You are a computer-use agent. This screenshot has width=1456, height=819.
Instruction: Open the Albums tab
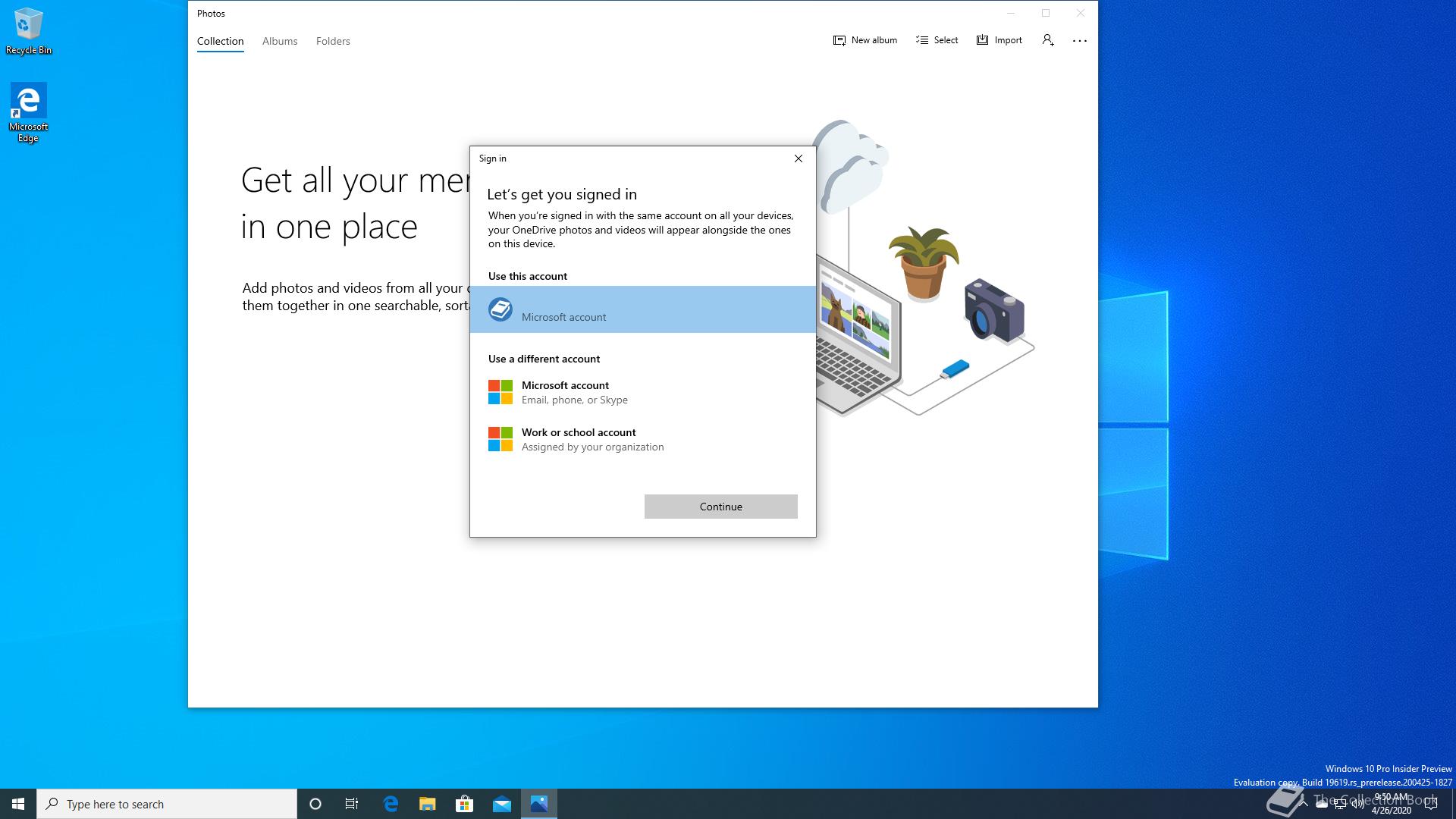280,41
